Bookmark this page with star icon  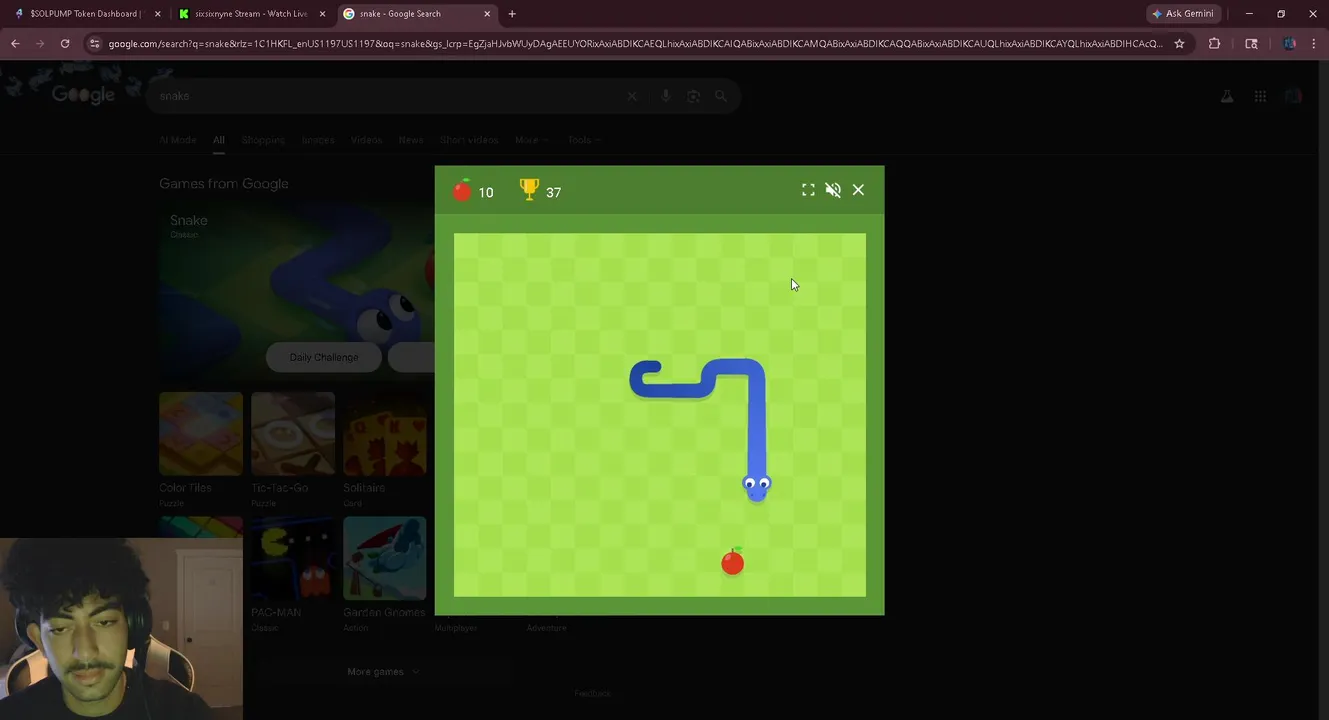tap(1179, 44)
